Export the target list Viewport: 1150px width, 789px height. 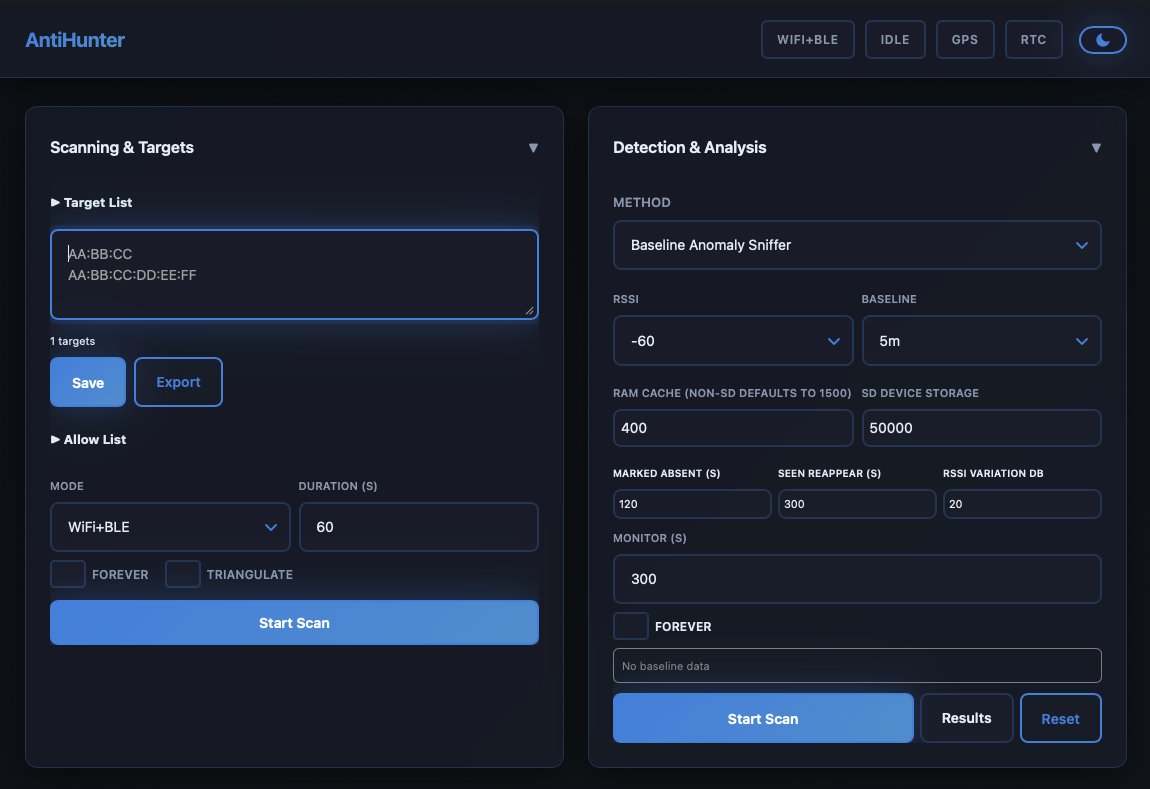click(178, 382)
